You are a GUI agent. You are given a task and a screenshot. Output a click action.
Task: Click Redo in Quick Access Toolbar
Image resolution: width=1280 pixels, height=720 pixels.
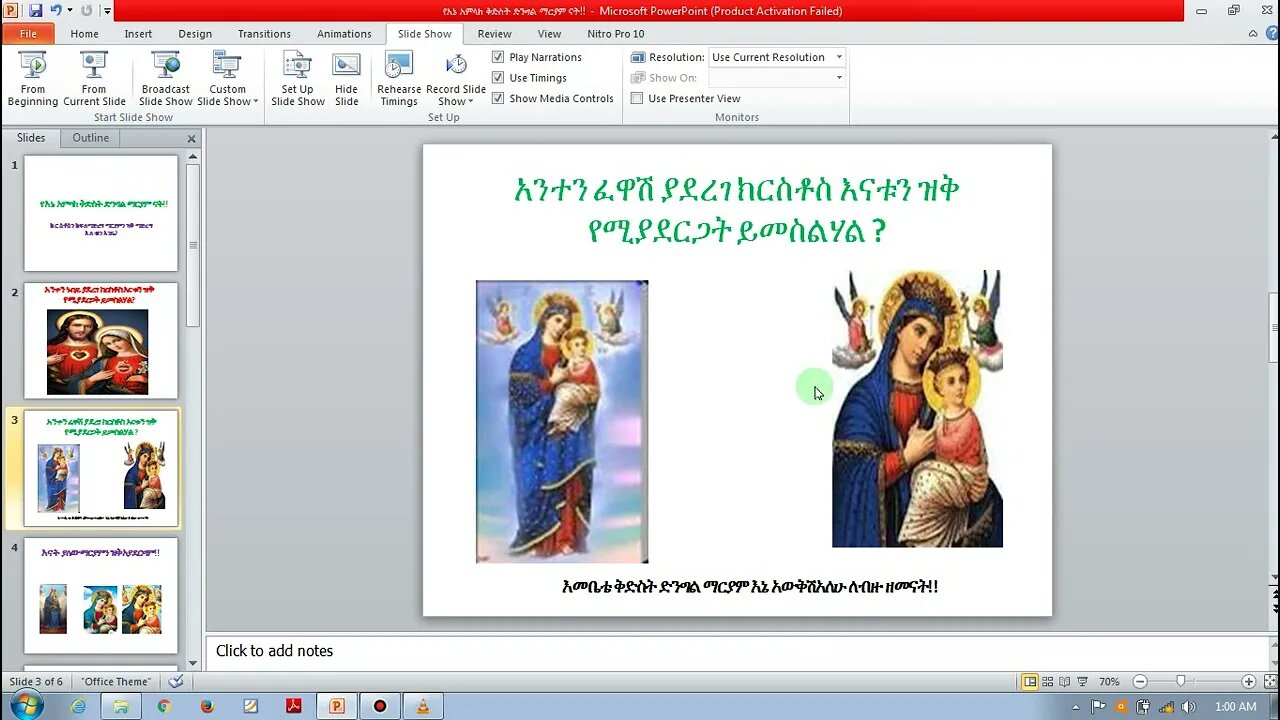pyautogui.click(x=86, y=10)
